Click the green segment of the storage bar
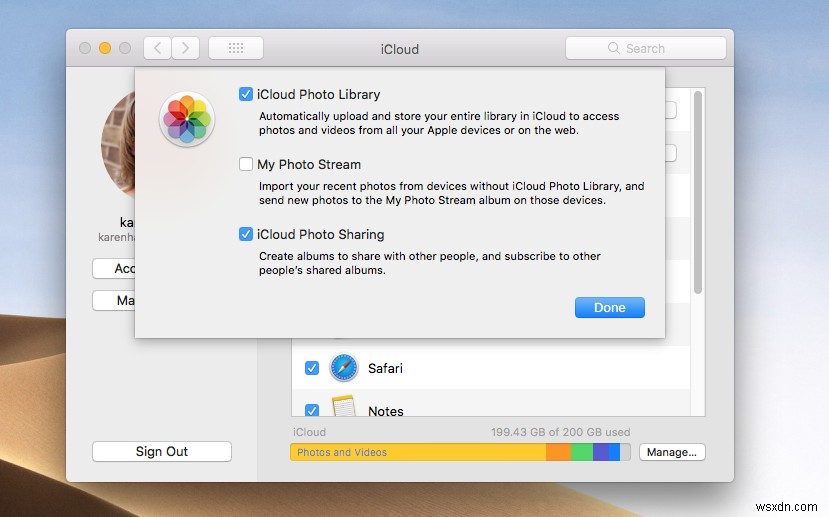 pyautogui.click(x=582, y=452)
